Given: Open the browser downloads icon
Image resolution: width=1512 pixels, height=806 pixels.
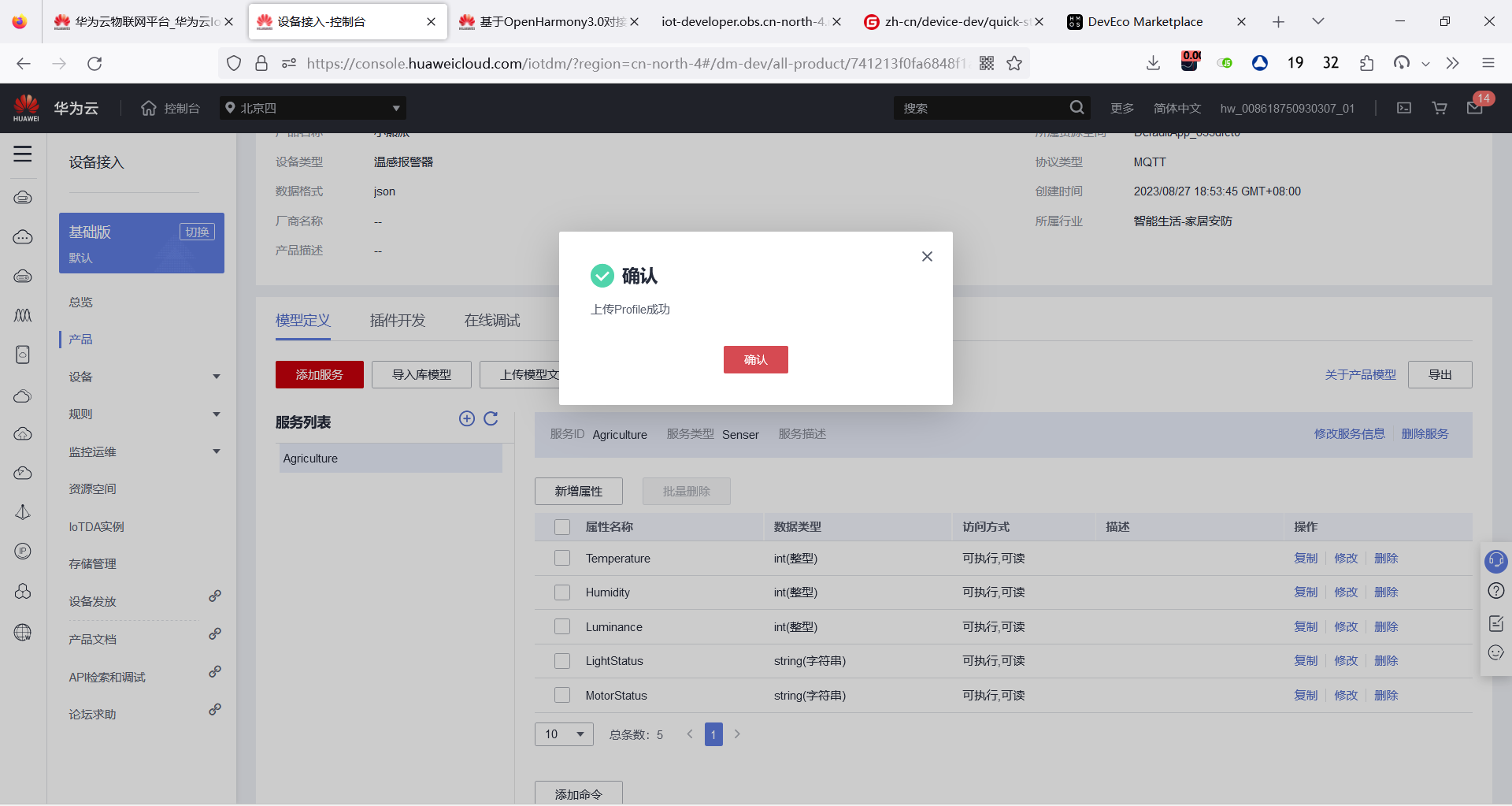Looking at the screenshot, I should click(x=1153, y=63).
